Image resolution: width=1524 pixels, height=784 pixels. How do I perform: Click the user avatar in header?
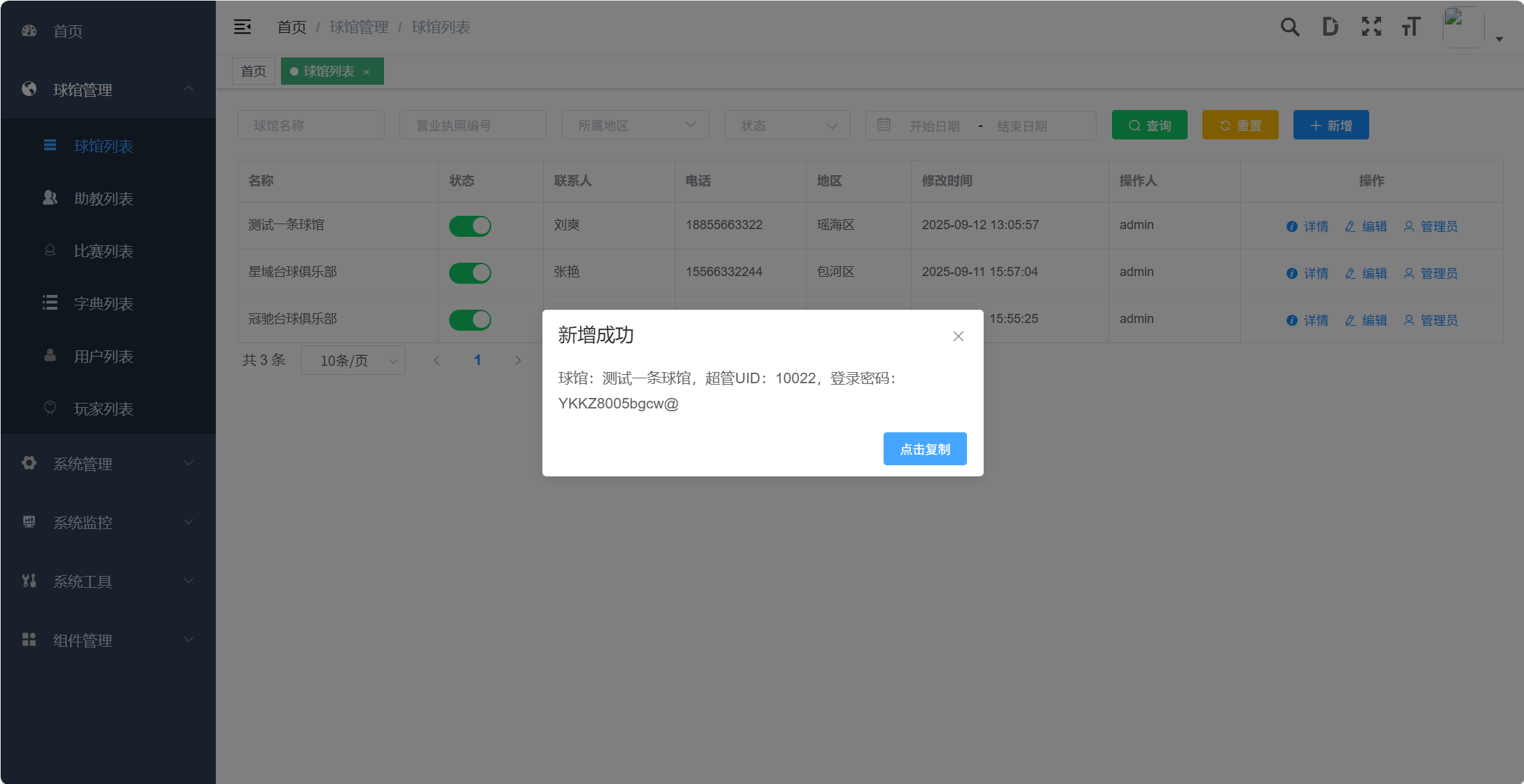pyautogui.click(x=1463, y=27)
